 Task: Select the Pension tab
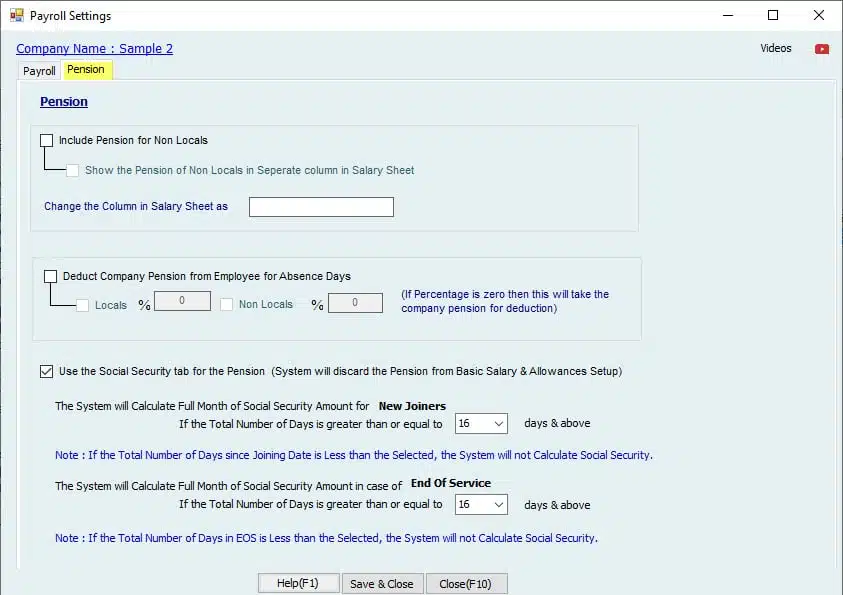(88, 70)
